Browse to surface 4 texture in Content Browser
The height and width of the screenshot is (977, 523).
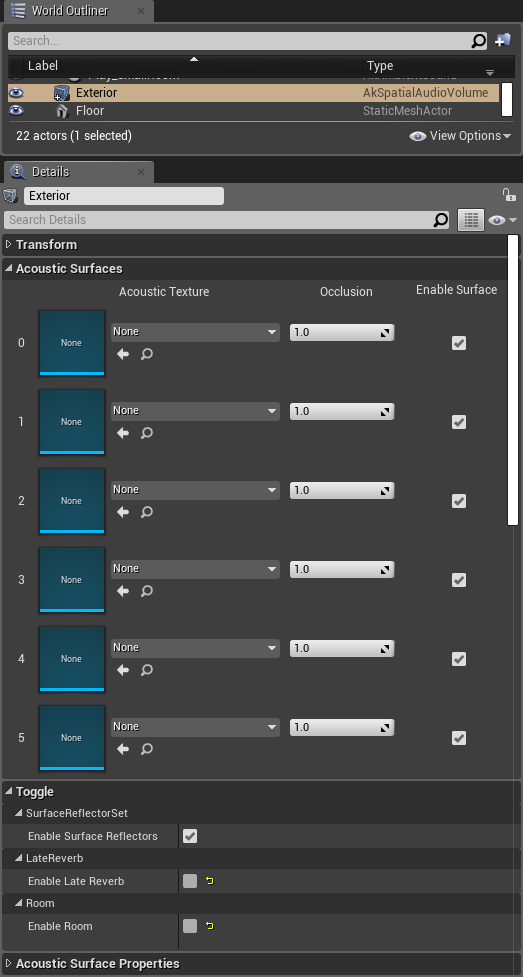pyautogui.click(x=146, y=670)
